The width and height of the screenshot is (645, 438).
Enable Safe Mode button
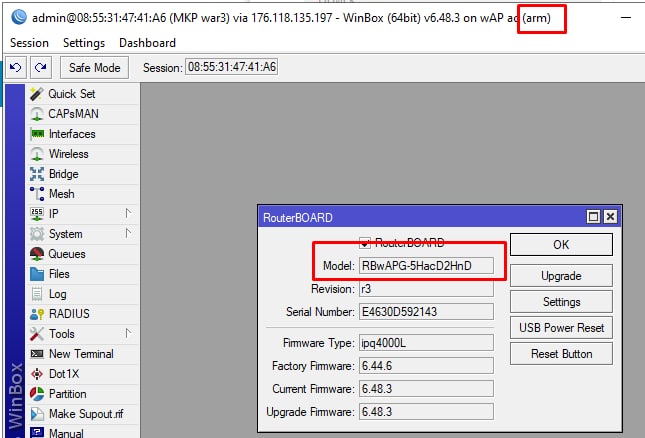[94, 67]
